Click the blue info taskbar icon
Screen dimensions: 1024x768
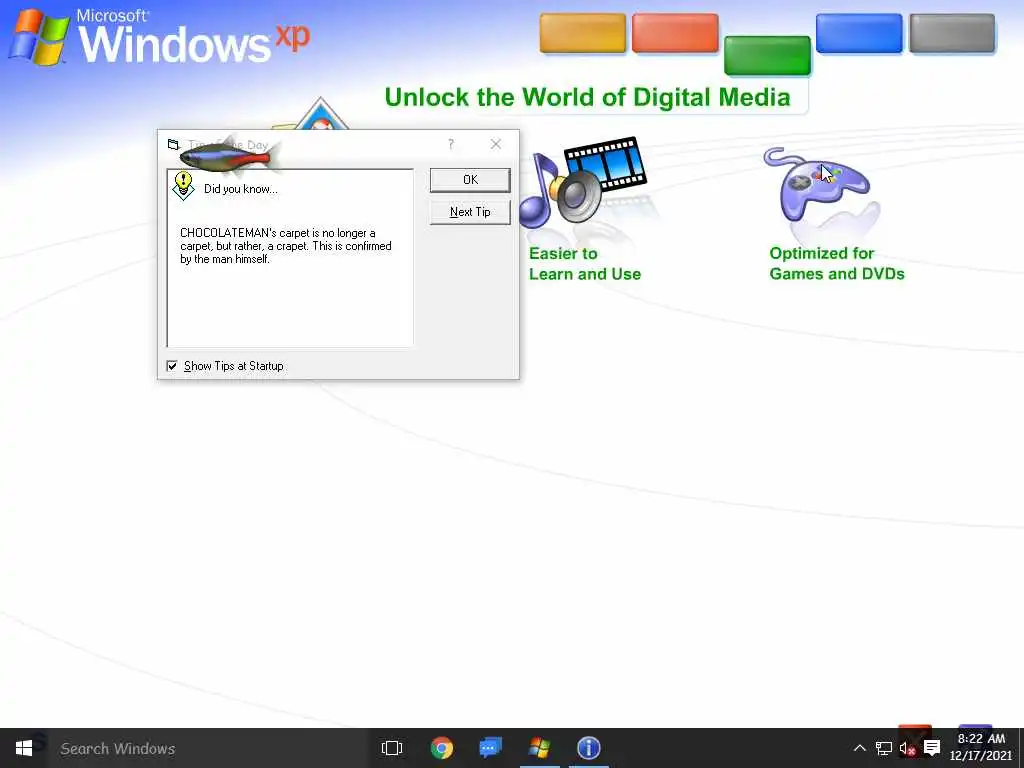pos(588,748)
